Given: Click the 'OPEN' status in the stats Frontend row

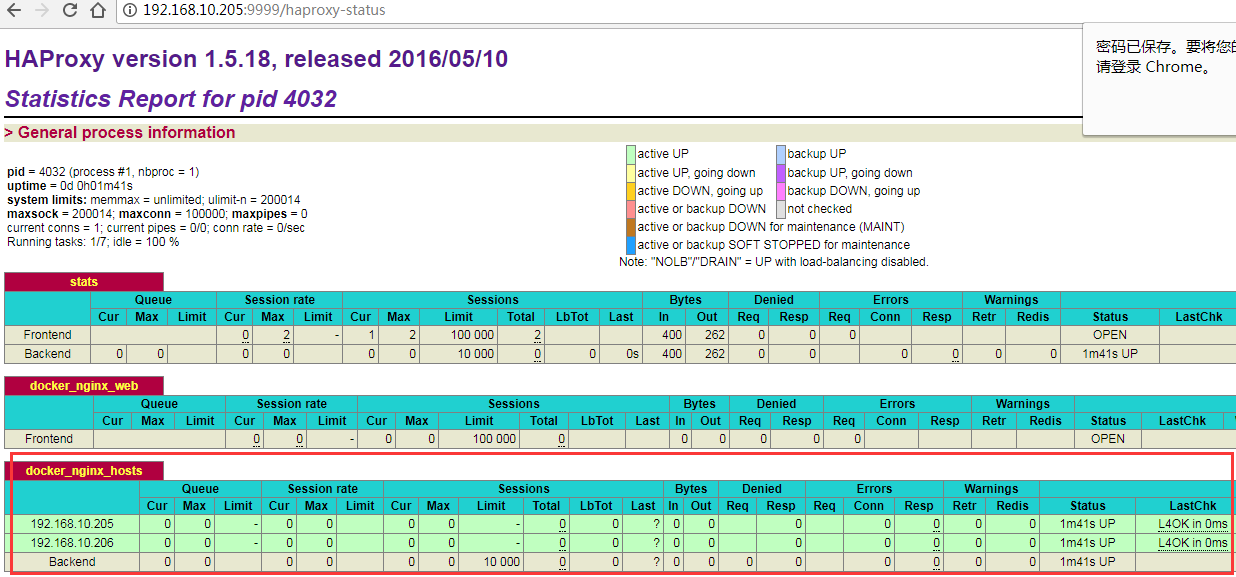Looking at the screenshot, I should pyautogui.click(x=1110, y=335).
